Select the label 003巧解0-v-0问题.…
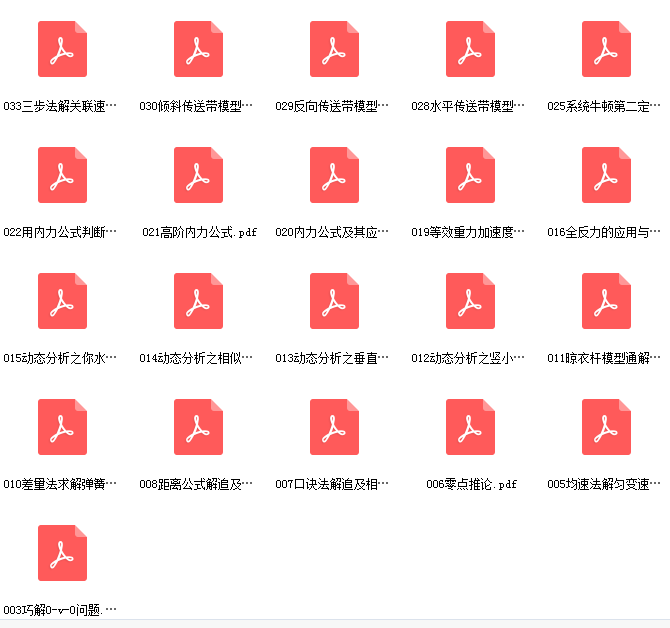Image resolution: width=670 pixels, height=628 pixels. pos(60,610)
